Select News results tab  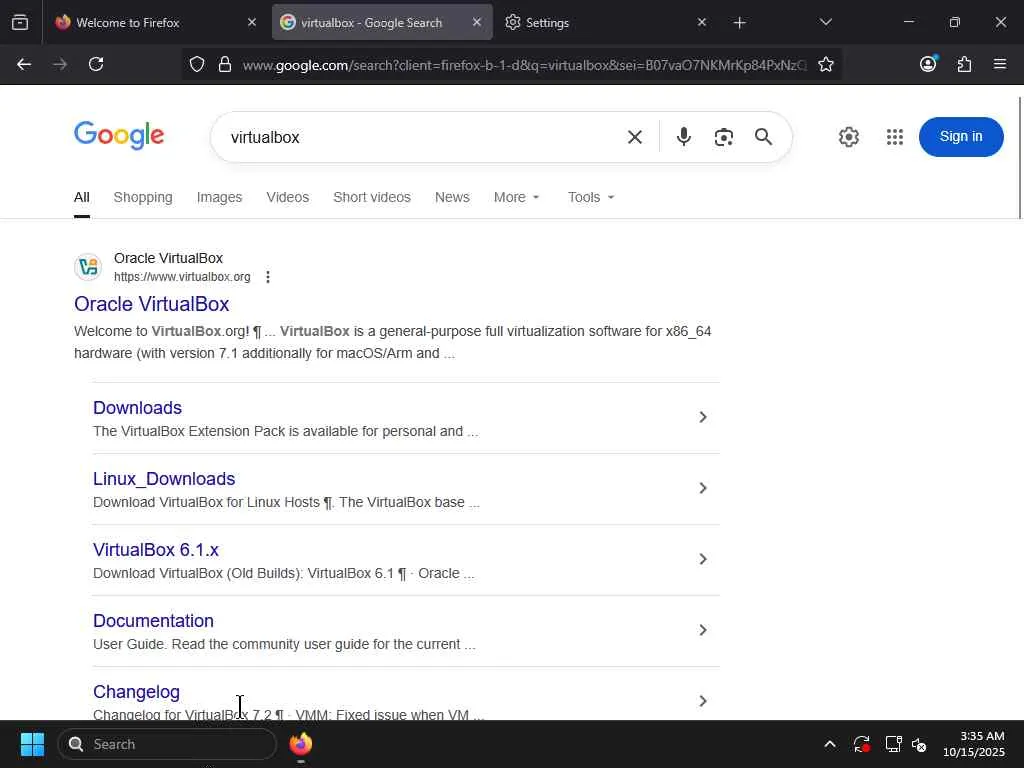452,197
